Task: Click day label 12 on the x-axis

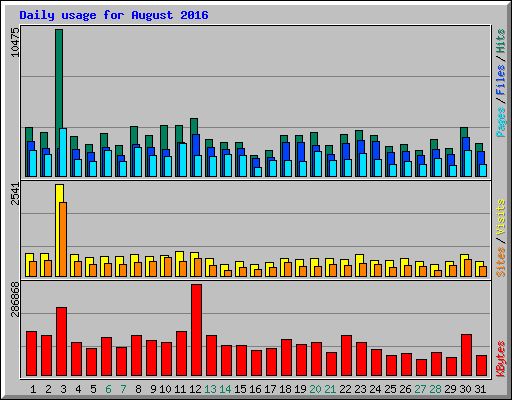Action: click(195, 389)
